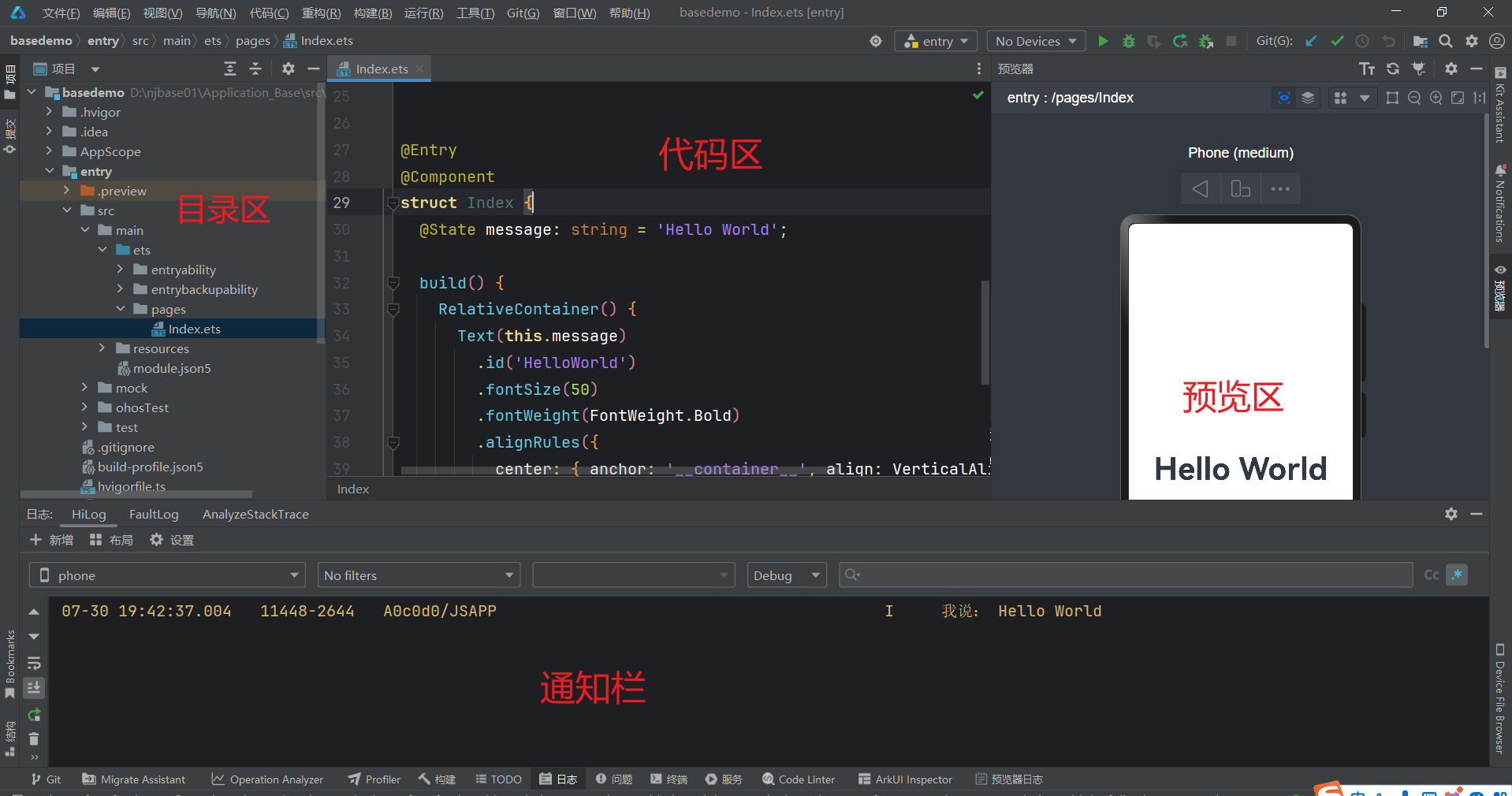Apply hot reload changes with green refresh arrow
1512x796 pixels.
tap(1180, 41)
